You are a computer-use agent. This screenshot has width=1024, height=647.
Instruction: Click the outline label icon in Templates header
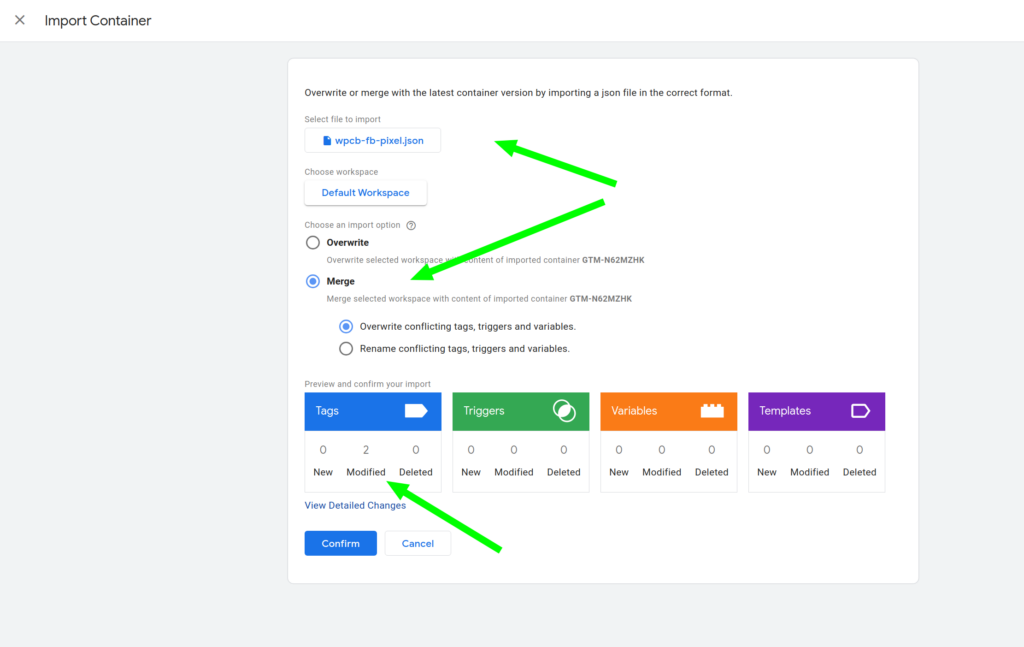[x=860, y=411]
